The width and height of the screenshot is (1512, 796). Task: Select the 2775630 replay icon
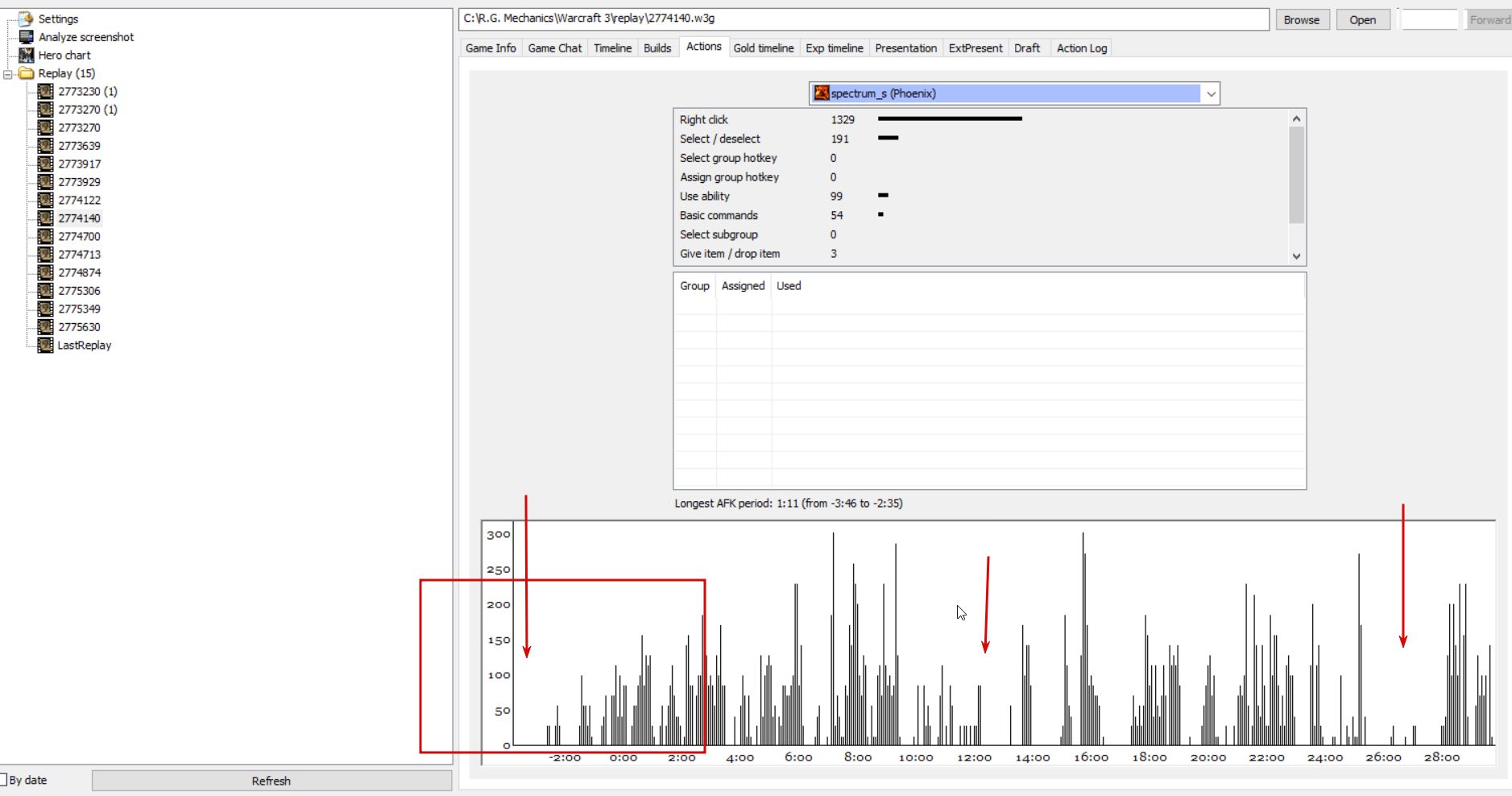(x=46, y=327)
